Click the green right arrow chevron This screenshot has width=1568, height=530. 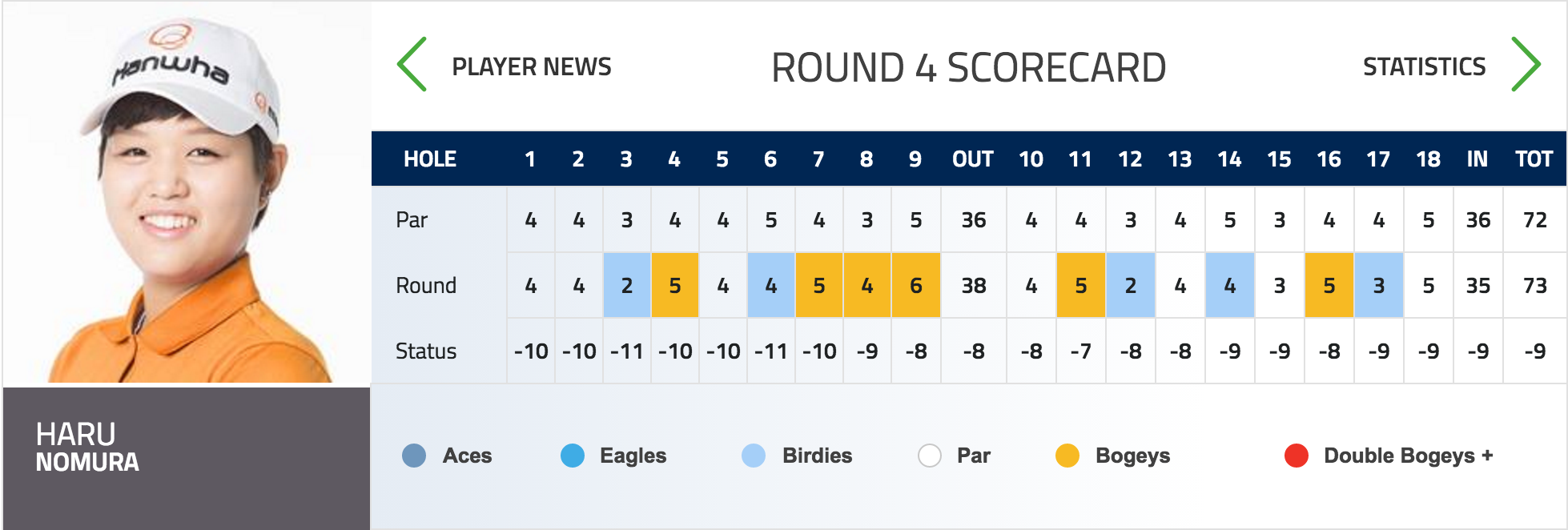[1526, 65]
